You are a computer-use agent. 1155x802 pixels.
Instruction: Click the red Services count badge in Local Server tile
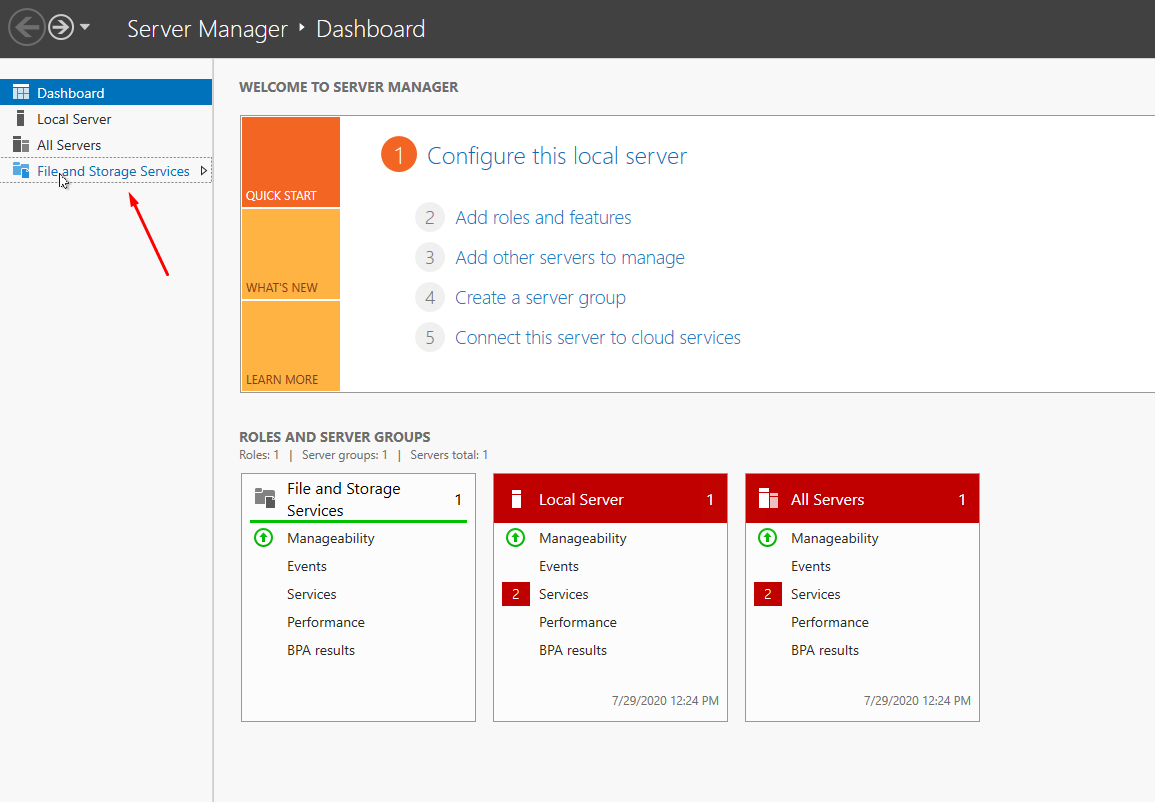tap(515, 594)
